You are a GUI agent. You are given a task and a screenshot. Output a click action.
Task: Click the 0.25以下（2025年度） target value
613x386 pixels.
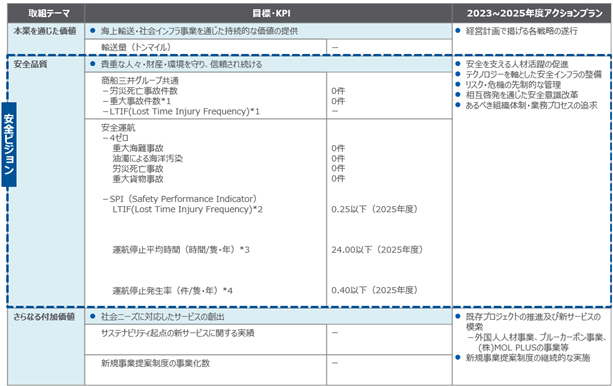[x=375, y=209]
